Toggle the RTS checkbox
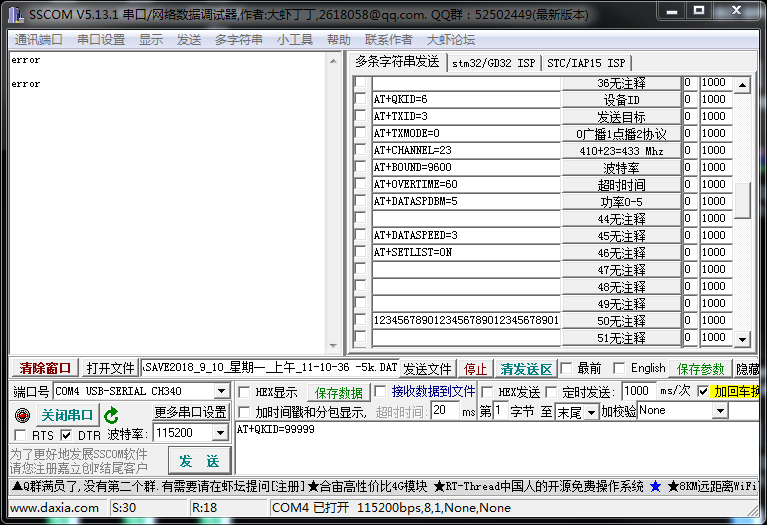Screen dimensions: 767x525 21,434
